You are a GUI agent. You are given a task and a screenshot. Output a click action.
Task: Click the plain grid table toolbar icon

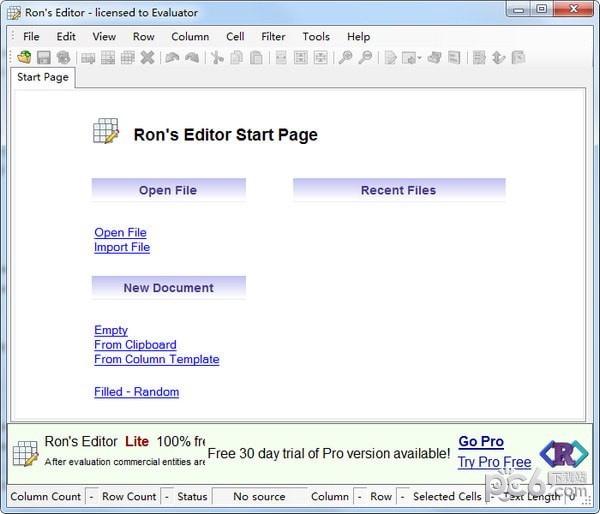(x=128, y=58)
